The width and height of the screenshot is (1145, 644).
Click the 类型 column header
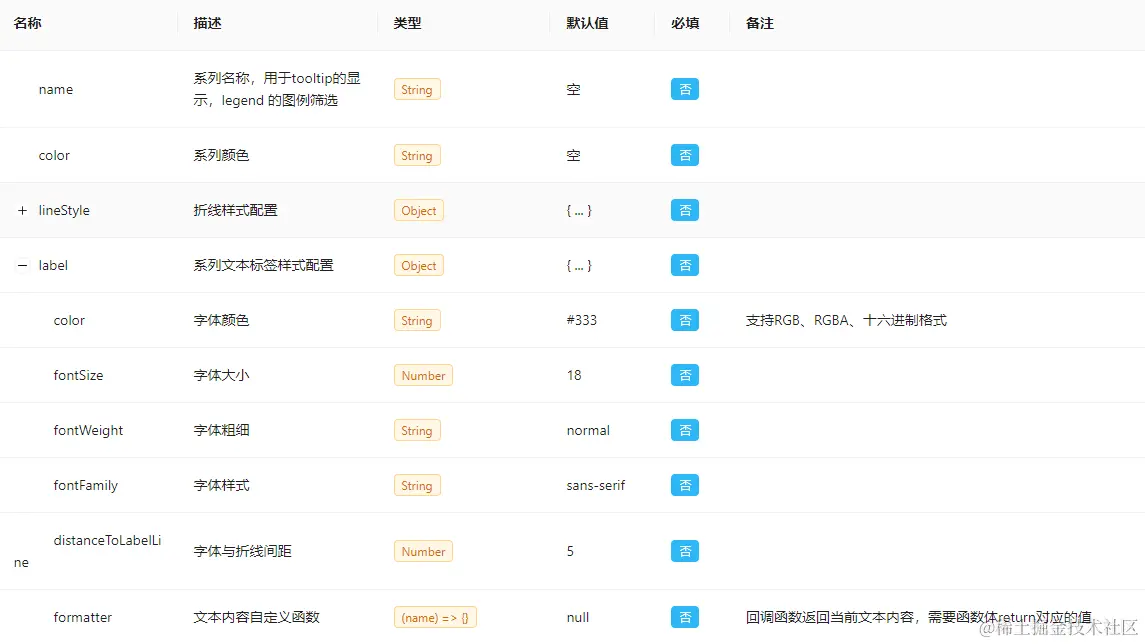[407, 23]
